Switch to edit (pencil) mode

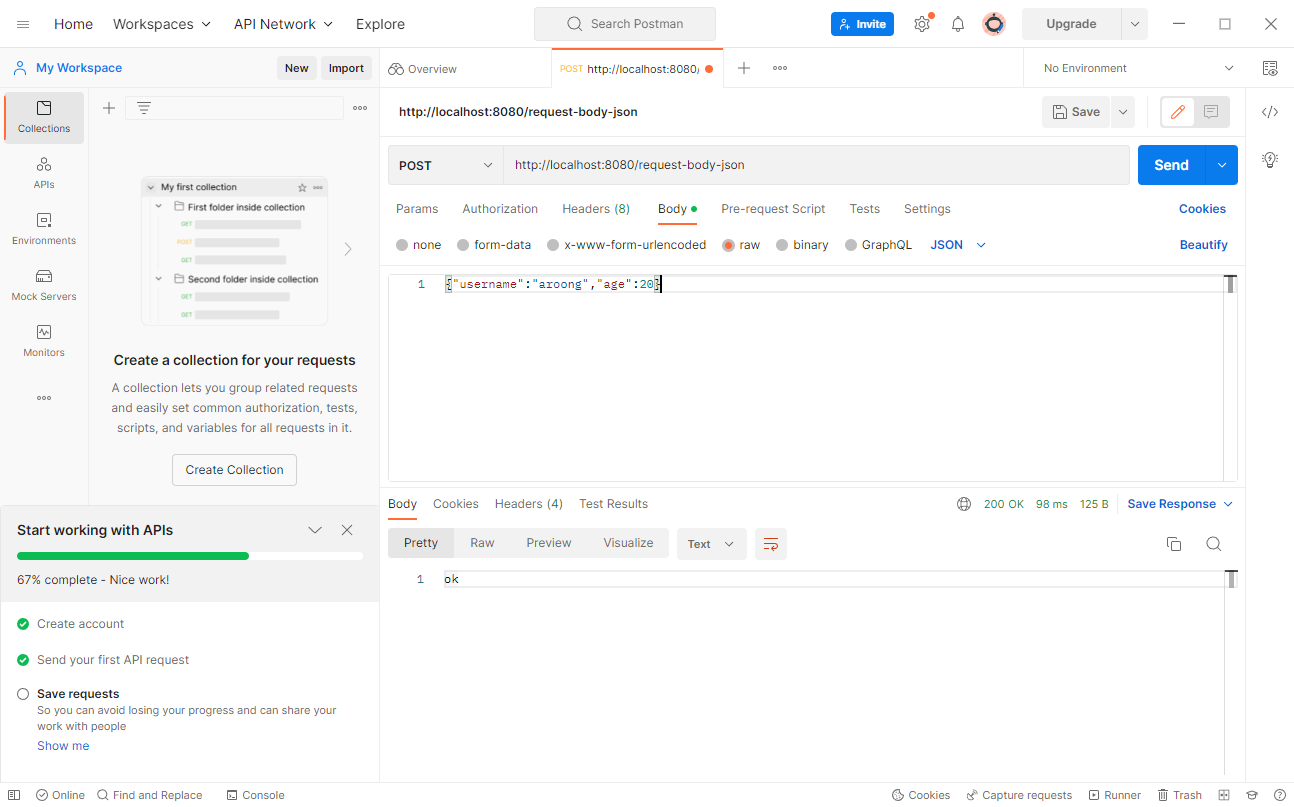1178,112
